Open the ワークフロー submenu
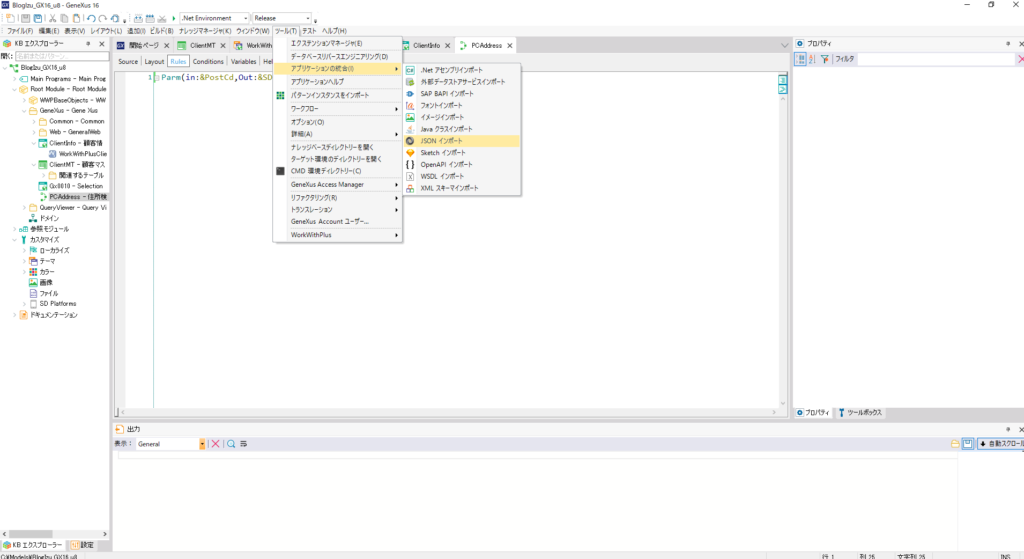This screenshot has height=559, width=1024. coord(337,108)
